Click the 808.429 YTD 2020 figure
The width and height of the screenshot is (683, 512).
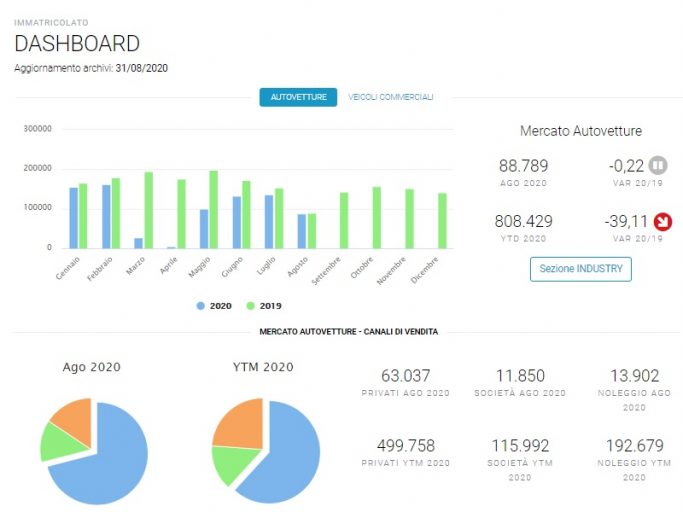point(523,221)
